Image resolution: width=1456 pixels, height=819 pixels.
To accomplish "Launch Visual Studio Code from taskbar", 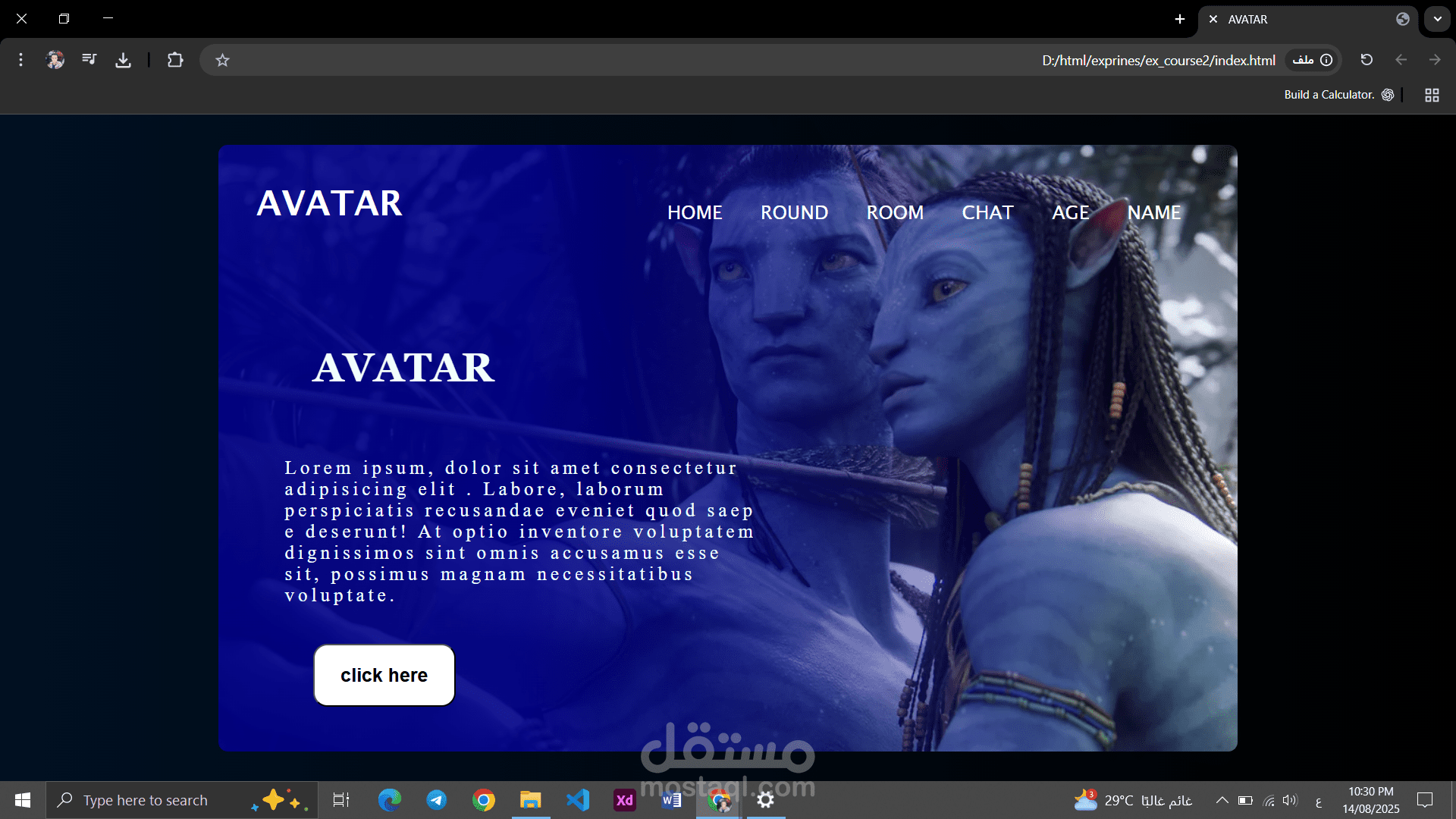I will 578,800.
